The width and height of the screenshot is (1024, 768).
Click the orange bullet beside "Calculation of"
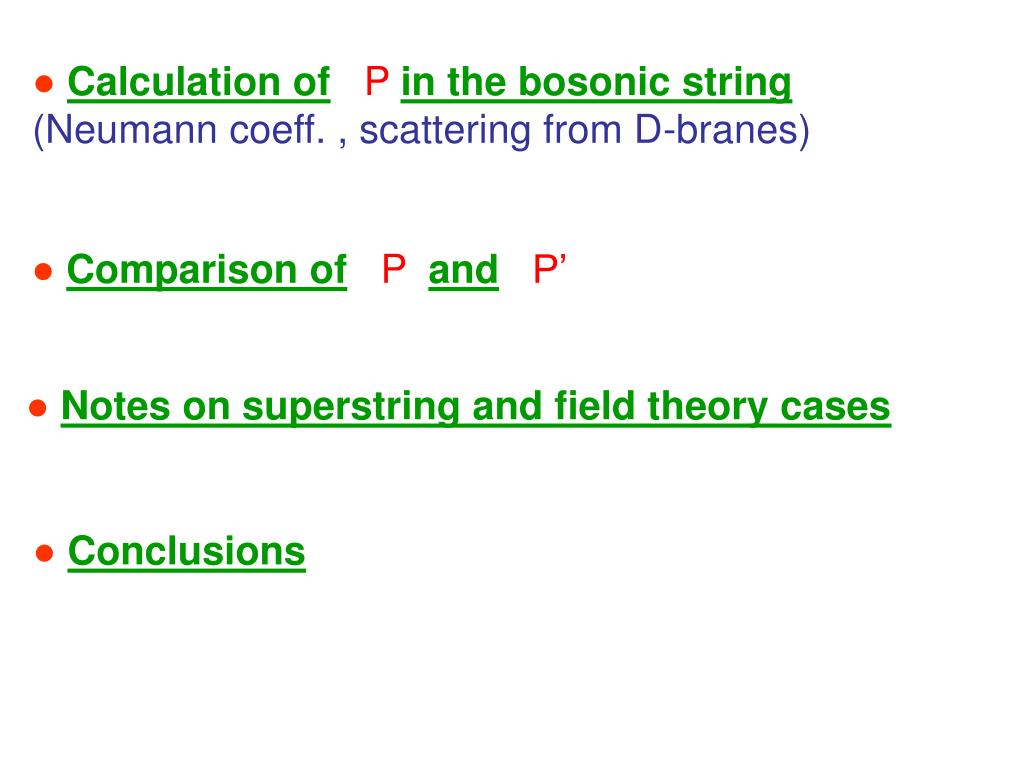[44, 84]
